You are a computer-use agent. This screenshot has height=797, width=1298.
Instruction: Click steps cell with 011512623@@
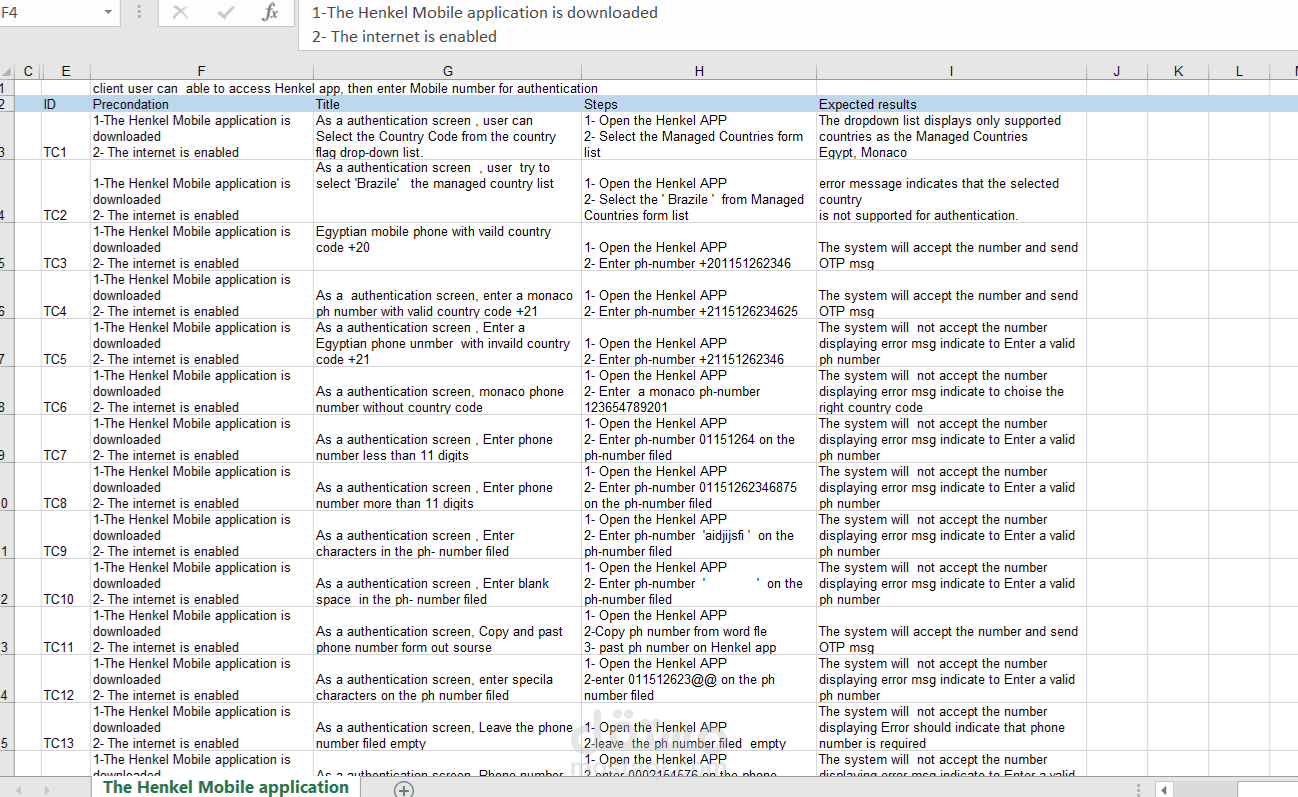[699, 679]
